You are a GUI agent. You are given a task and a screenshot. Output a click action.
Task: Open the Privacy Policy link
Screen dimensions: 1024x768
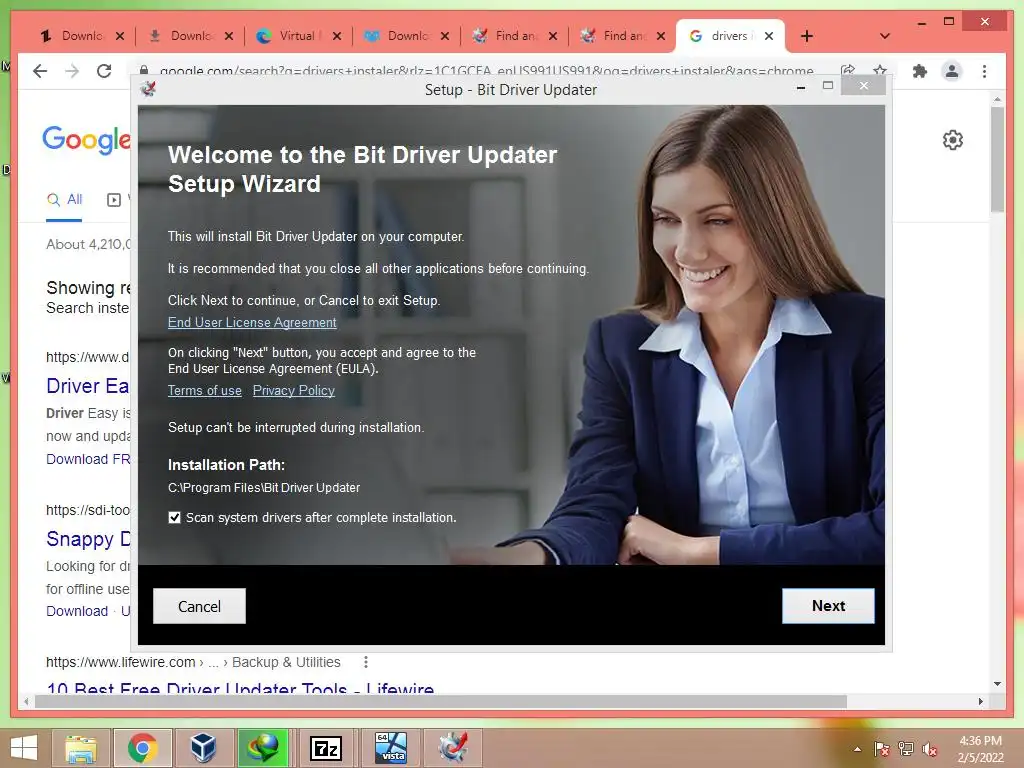coord(294,391)
